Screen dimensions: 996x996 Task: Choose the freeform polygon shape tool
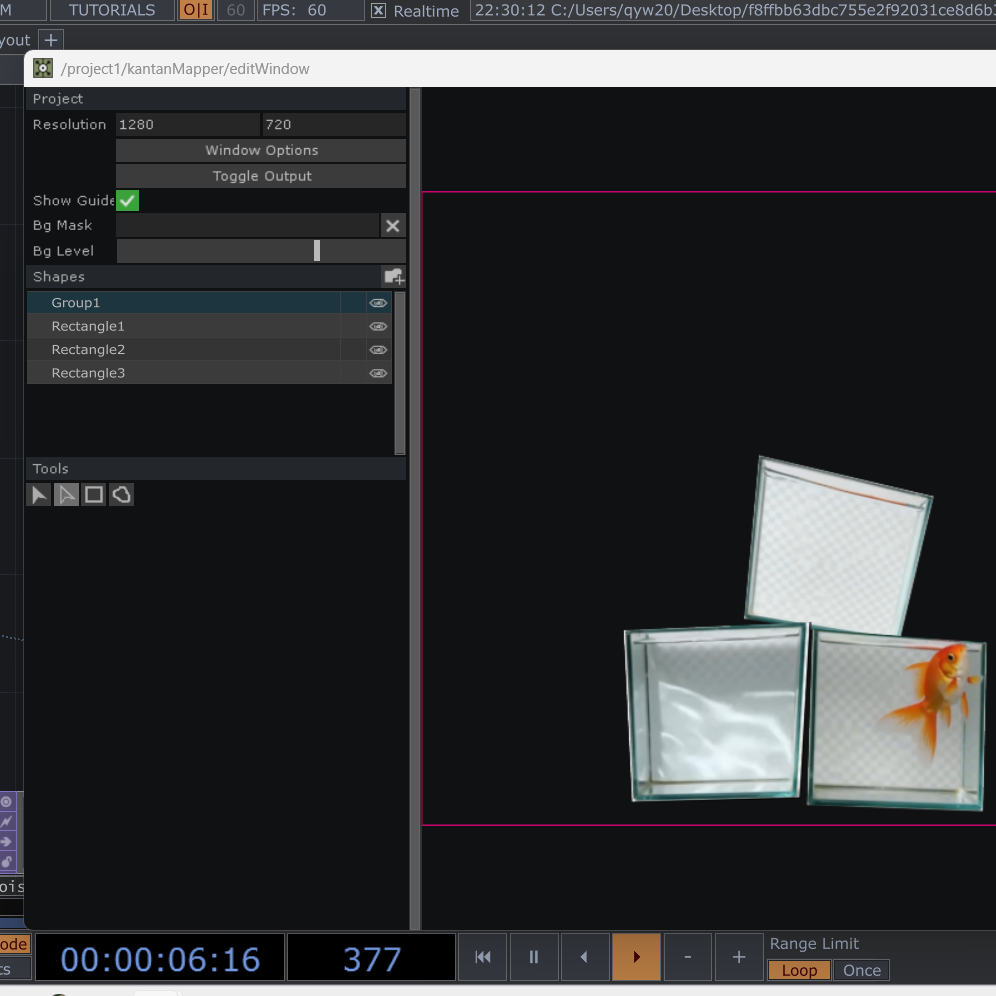(121, 495)
